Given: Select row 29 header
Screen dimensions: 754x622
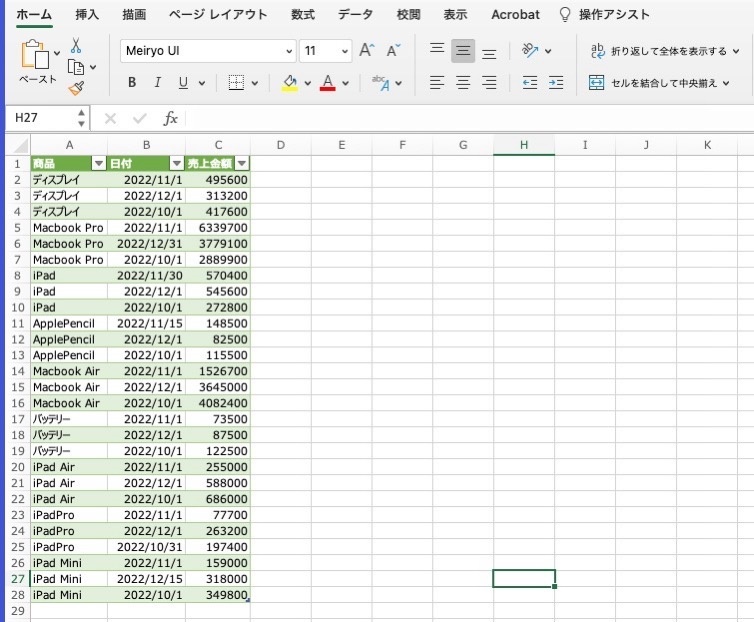Looking at the screenshot, I should coord(18,611).
